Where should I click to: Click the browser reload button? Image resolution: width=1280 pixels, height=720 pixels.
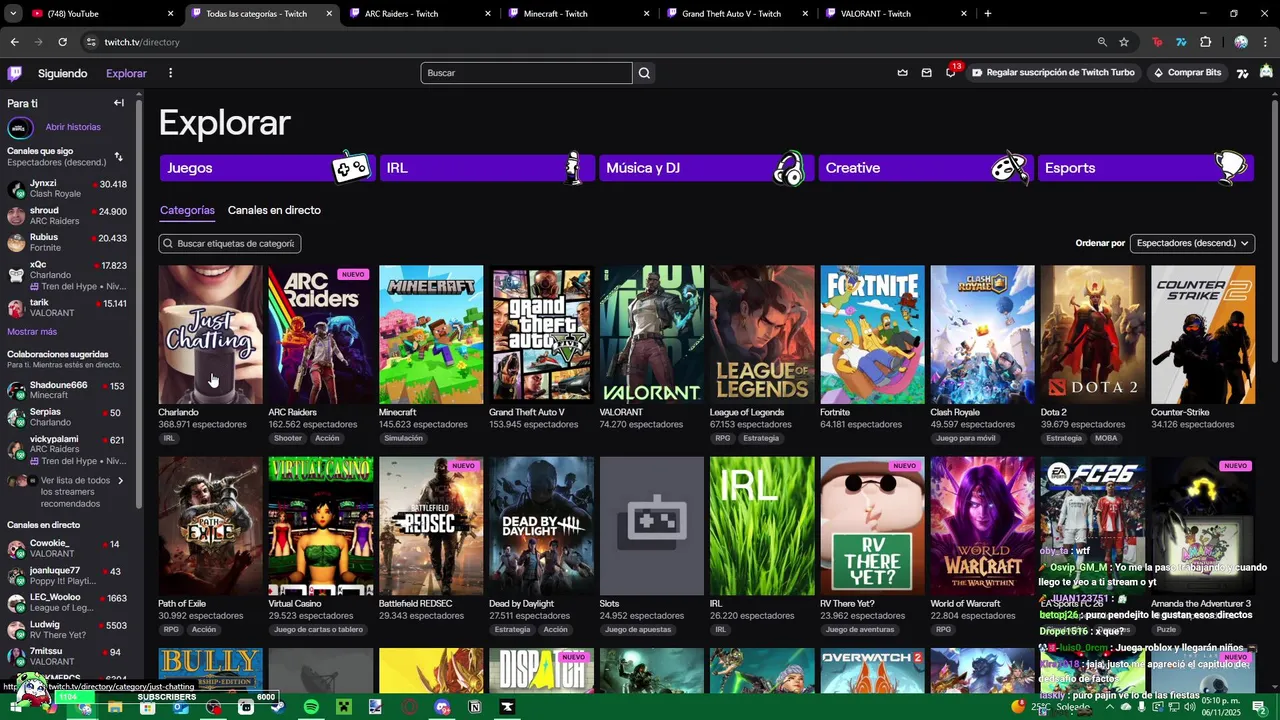point(62,42)
